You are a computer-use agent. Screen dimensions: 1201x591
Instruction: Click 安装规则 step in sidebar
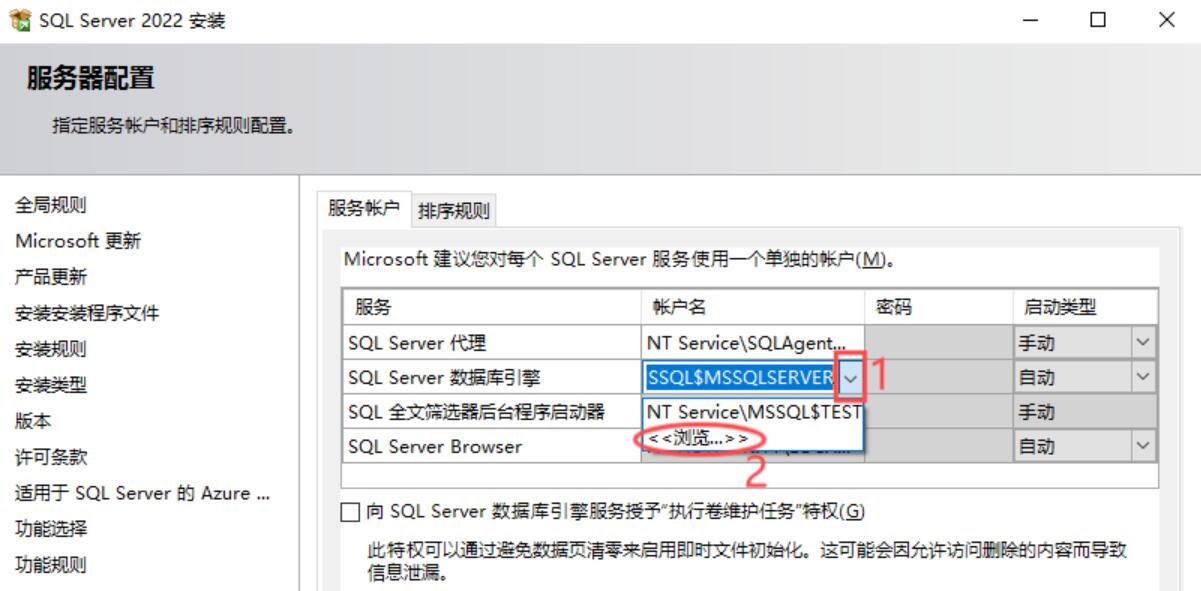(51, 349)
